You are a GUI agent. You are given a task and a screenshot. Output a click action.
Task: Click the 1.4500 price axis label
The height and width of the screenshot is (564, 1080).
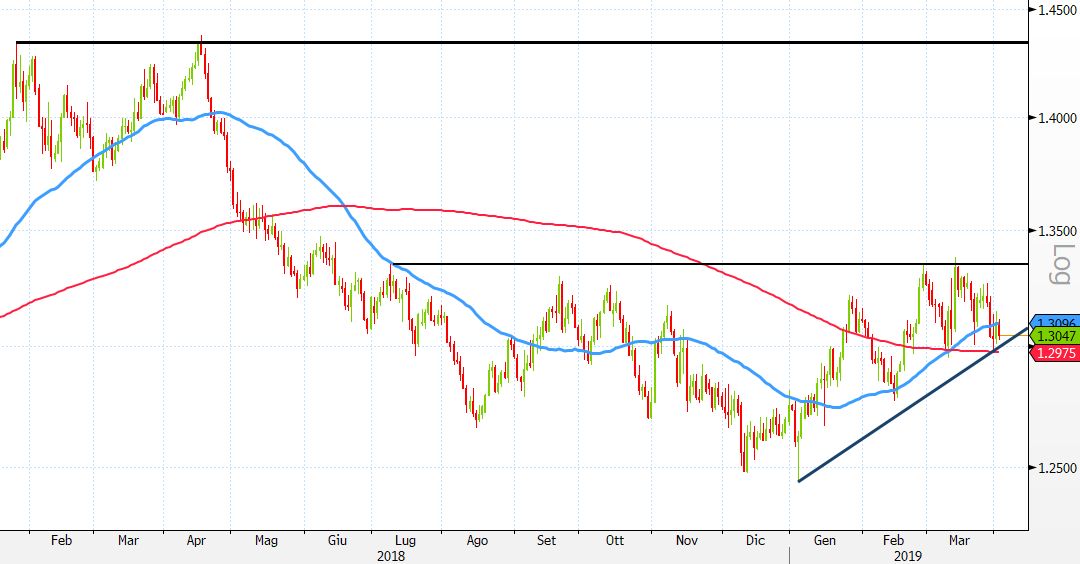[1057, 10]
